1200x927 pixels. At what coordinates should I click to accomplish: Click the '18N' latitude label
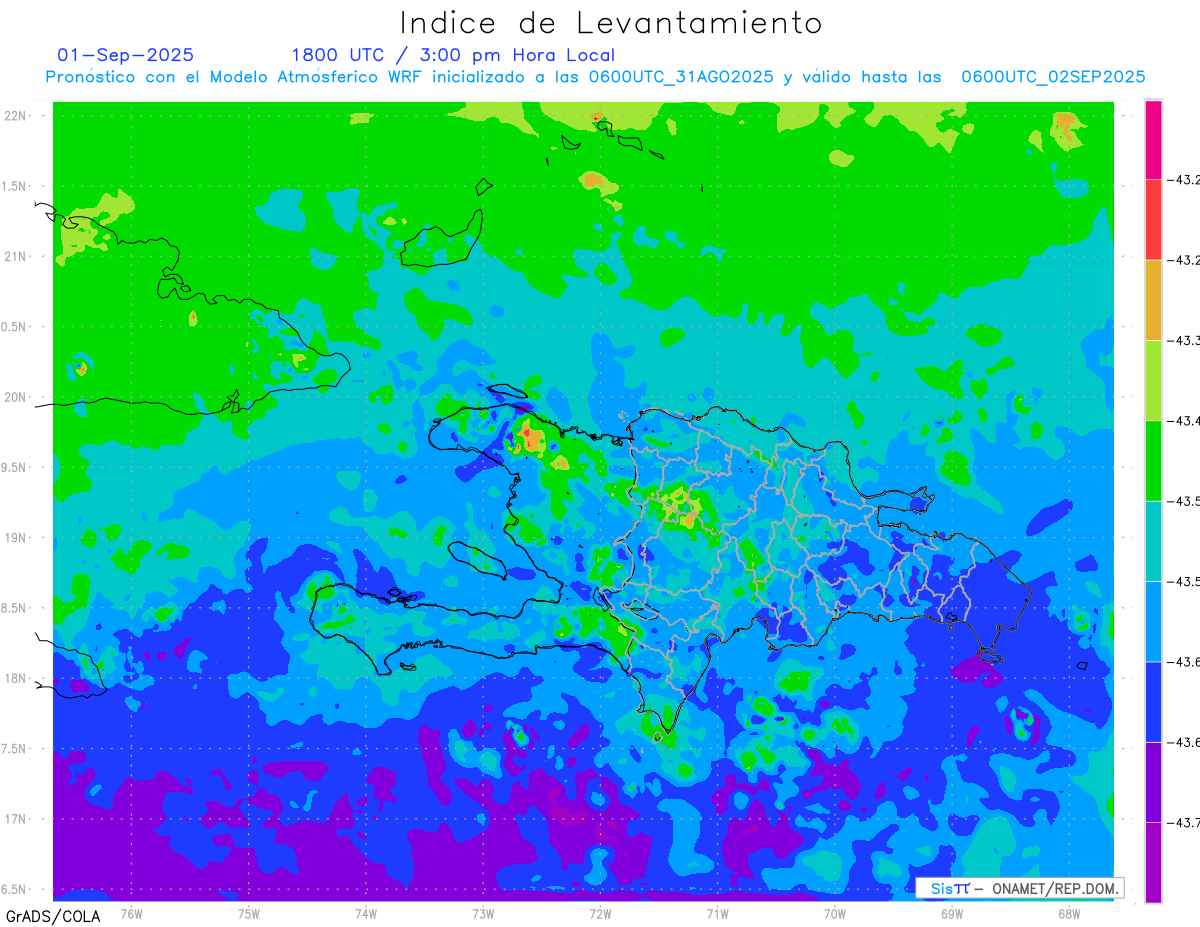(16, 679)
